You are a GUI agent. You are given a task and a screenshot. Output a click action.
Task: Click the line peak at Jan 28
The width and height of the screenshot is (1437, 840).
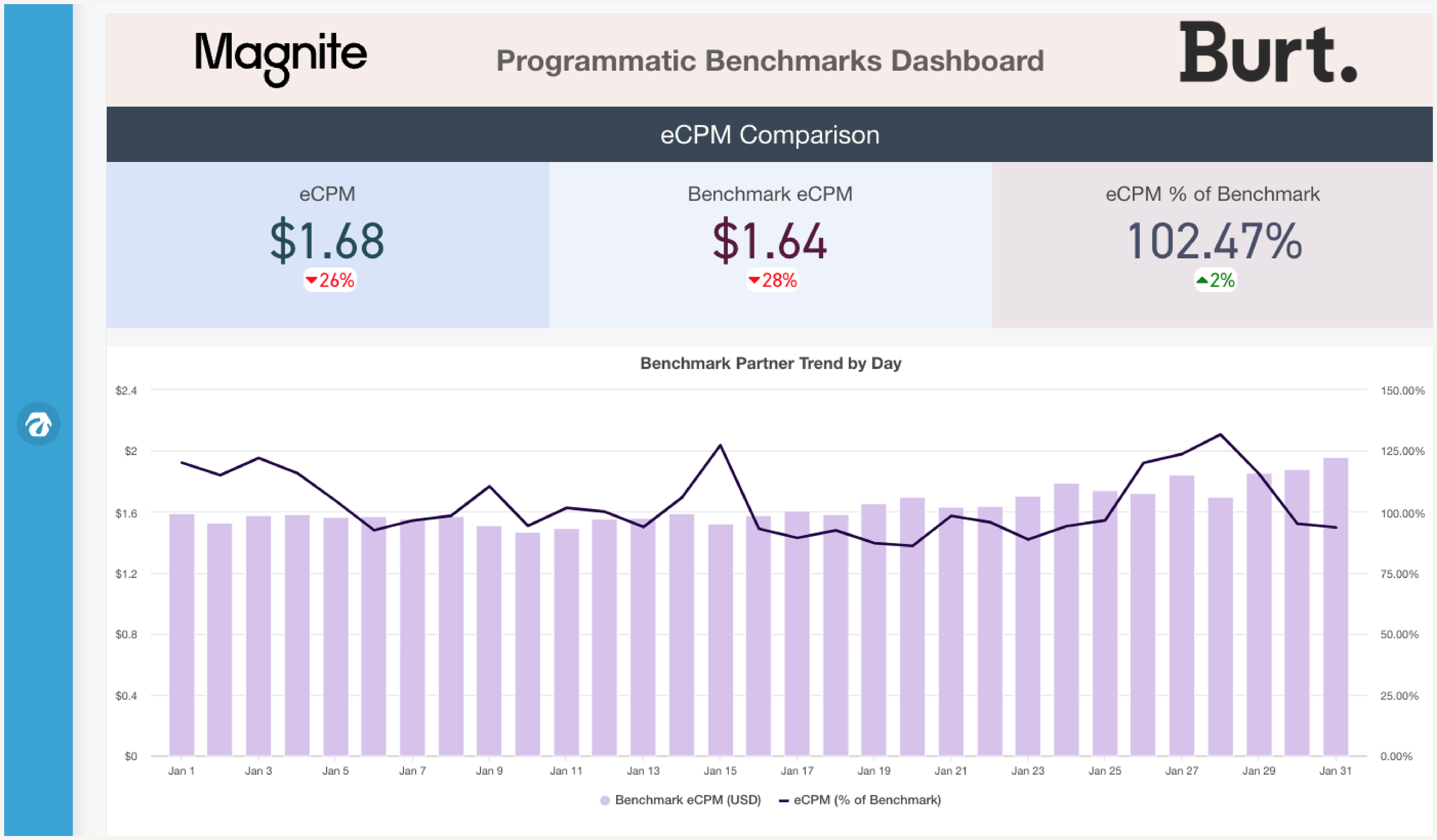click(x=1220, y=434)
